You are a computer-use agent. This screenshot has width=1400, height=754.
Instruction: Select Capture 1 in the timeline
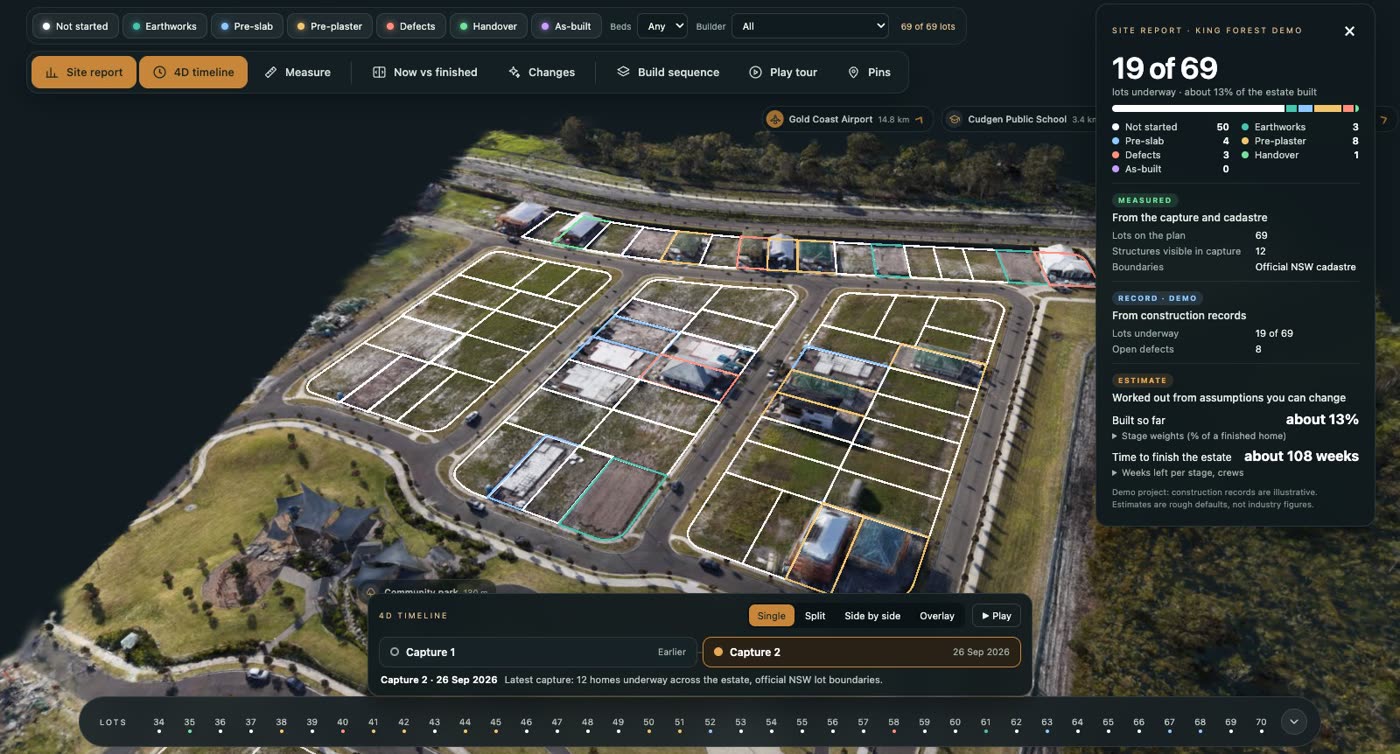(x=538, y=652)
